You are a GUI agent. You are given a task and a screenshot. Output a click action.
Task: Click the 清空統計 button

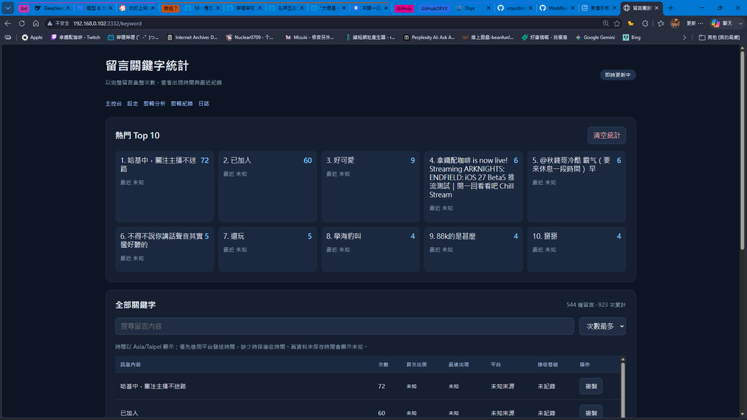[x=606, y=135]
